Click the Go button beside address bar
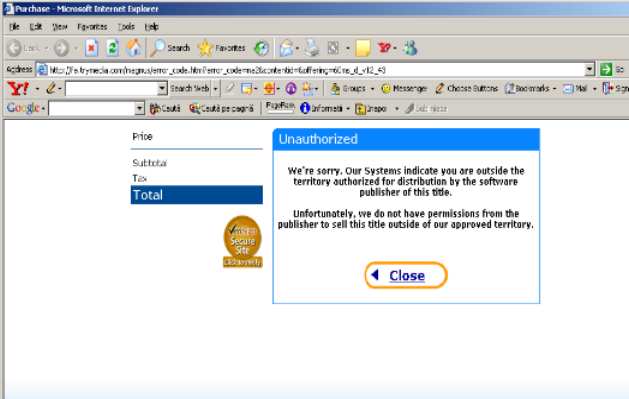Screen dimensions: 629x399 coord(612,69)
